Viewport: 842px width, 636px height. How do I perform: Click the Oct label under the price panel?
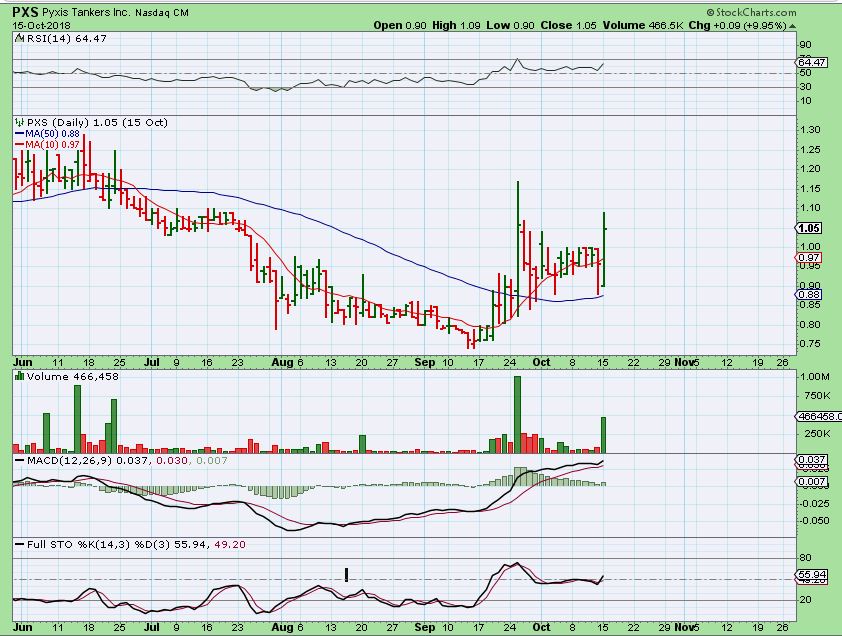pyautogui.click(x=541, y=362)
